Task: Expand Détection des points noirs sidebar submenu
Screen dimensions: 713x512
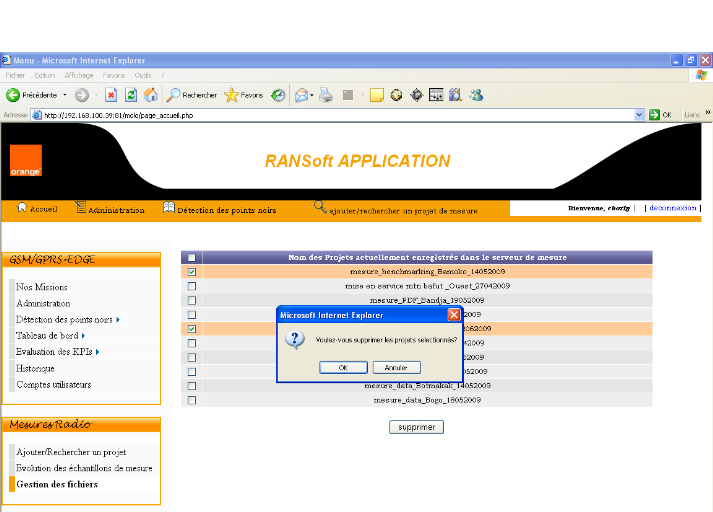Action: (x=118, y=320)
